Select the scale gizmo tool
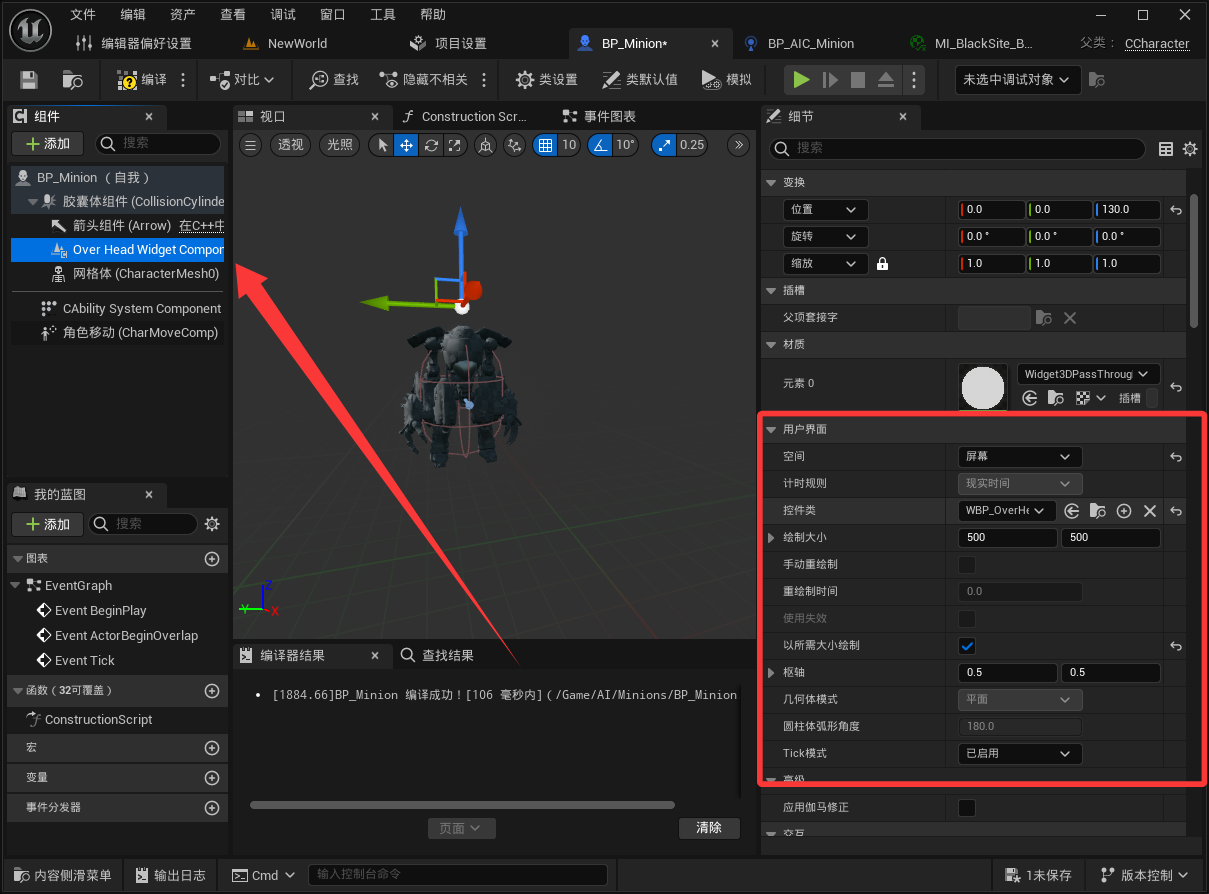Image resolution: width=1209 pixels, height=894 pixels. (454, 145)
